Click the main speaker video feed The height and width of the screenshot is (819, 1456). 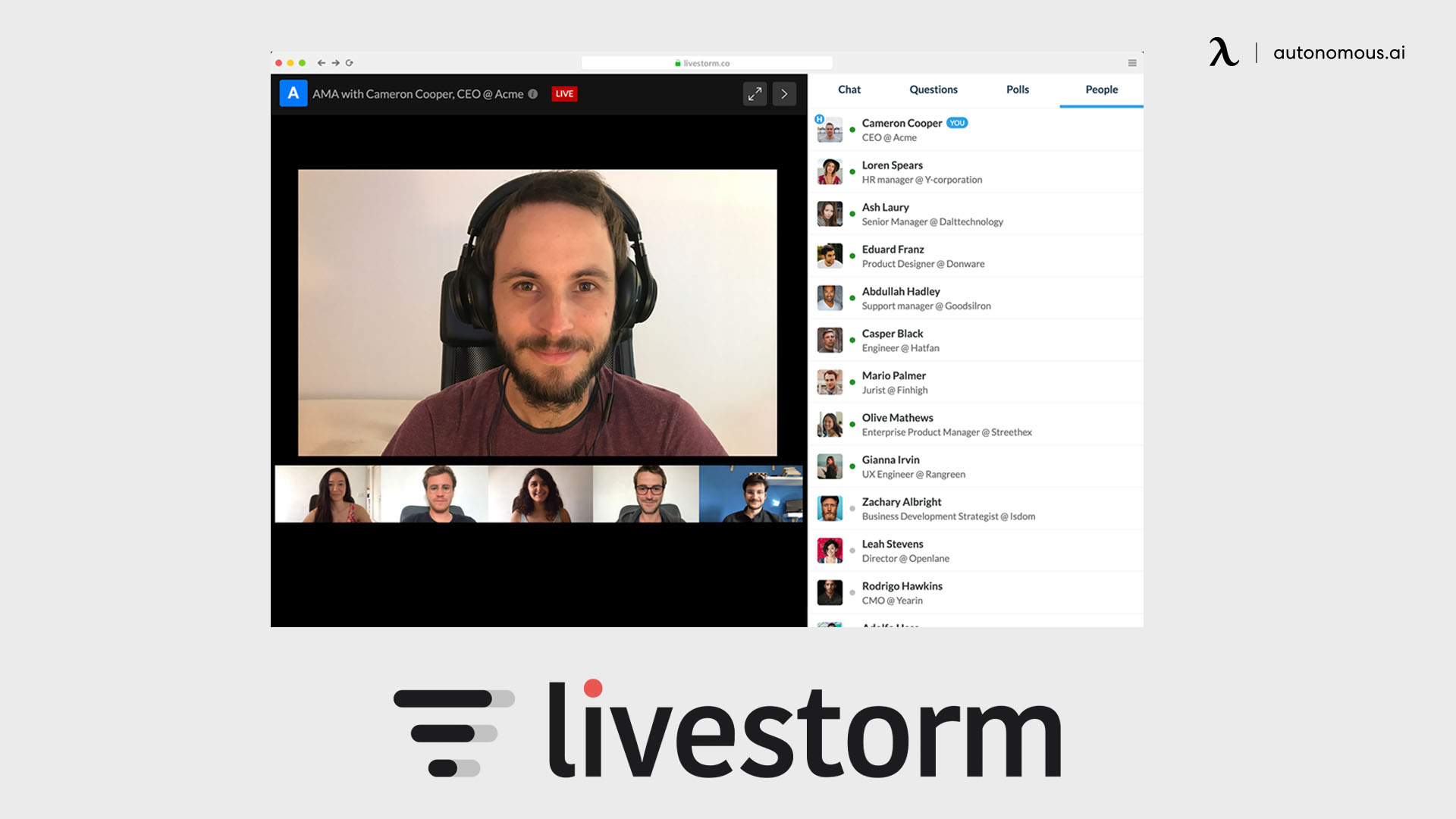click(x=538, y=312)
